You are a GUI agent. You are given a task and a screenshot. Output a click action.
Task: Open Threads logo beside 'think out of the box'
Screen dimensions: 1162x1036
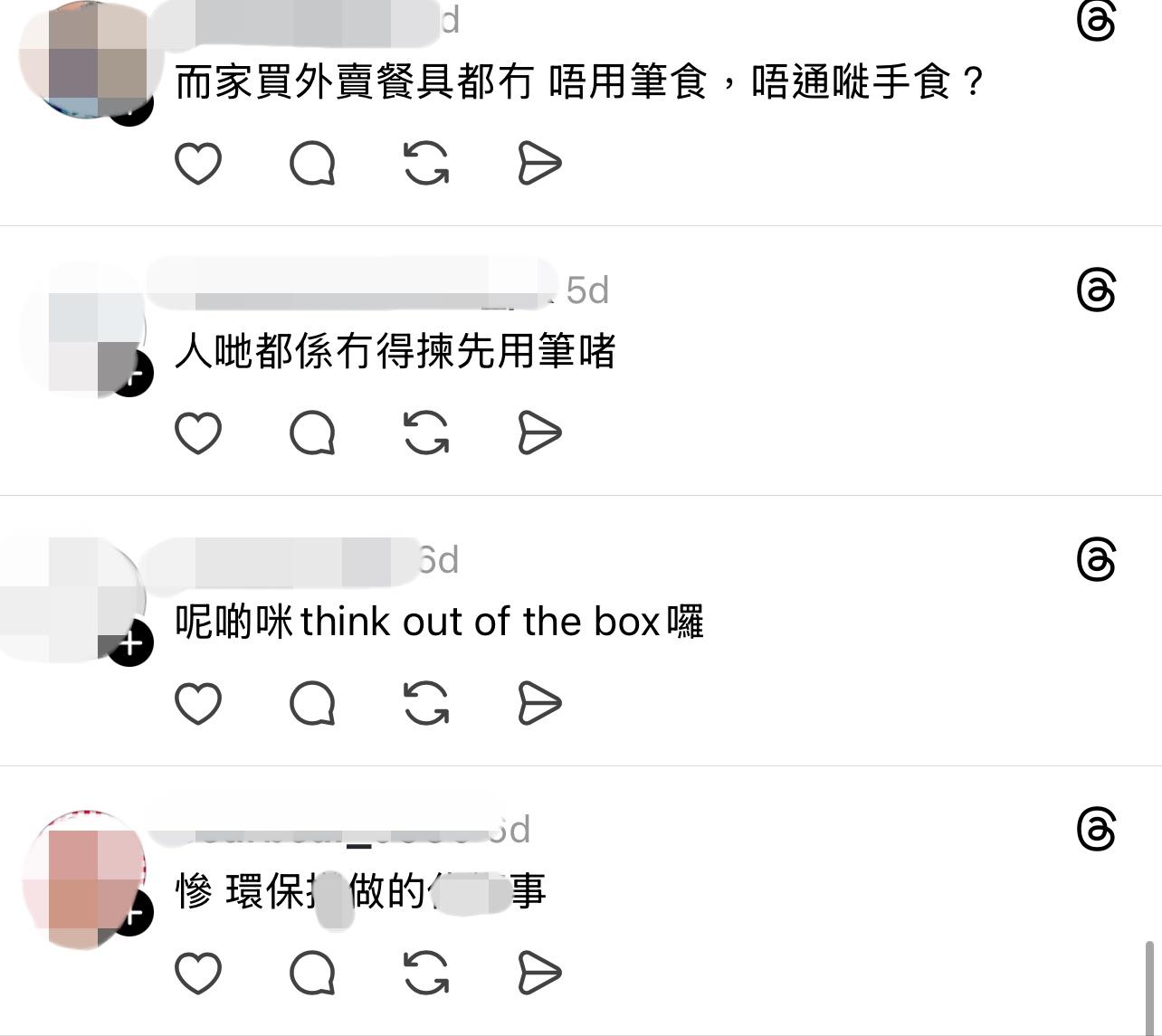(x=1096, y=560)
